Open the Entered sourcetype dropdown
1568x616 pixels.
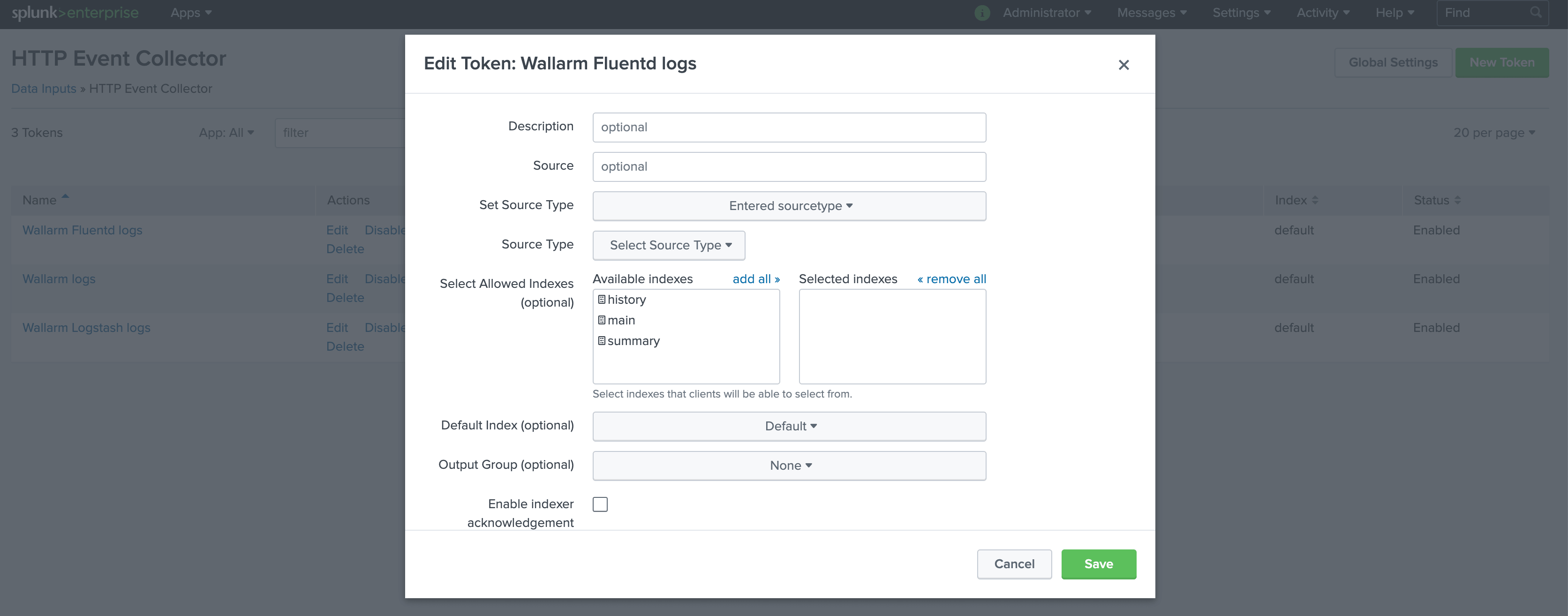789,206
